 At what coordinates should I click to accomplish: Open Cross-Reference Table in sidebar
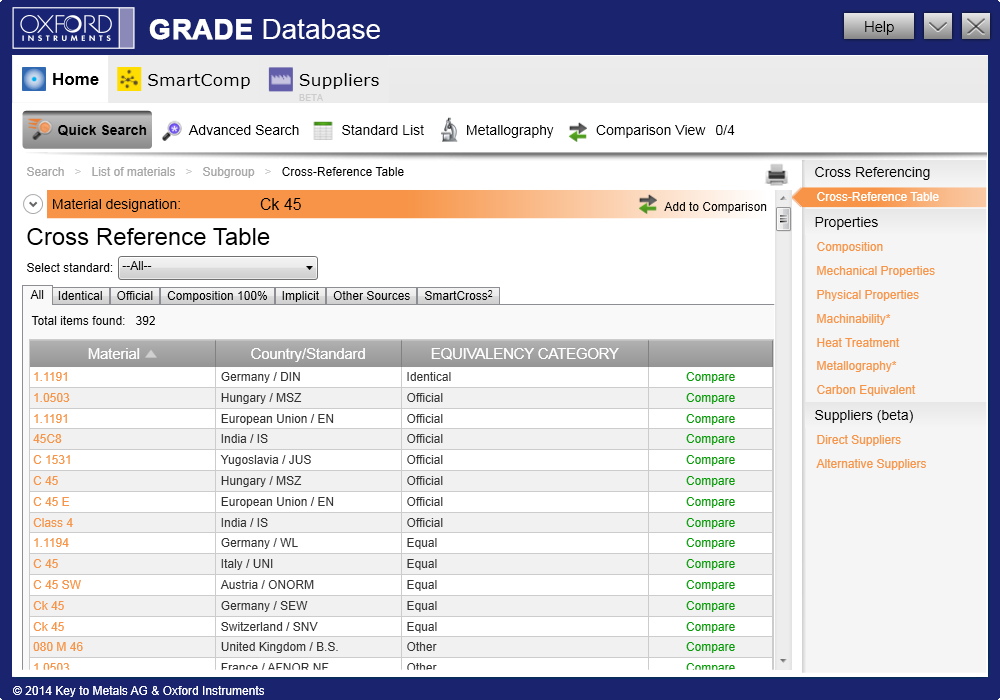click(x=878, y=197)
